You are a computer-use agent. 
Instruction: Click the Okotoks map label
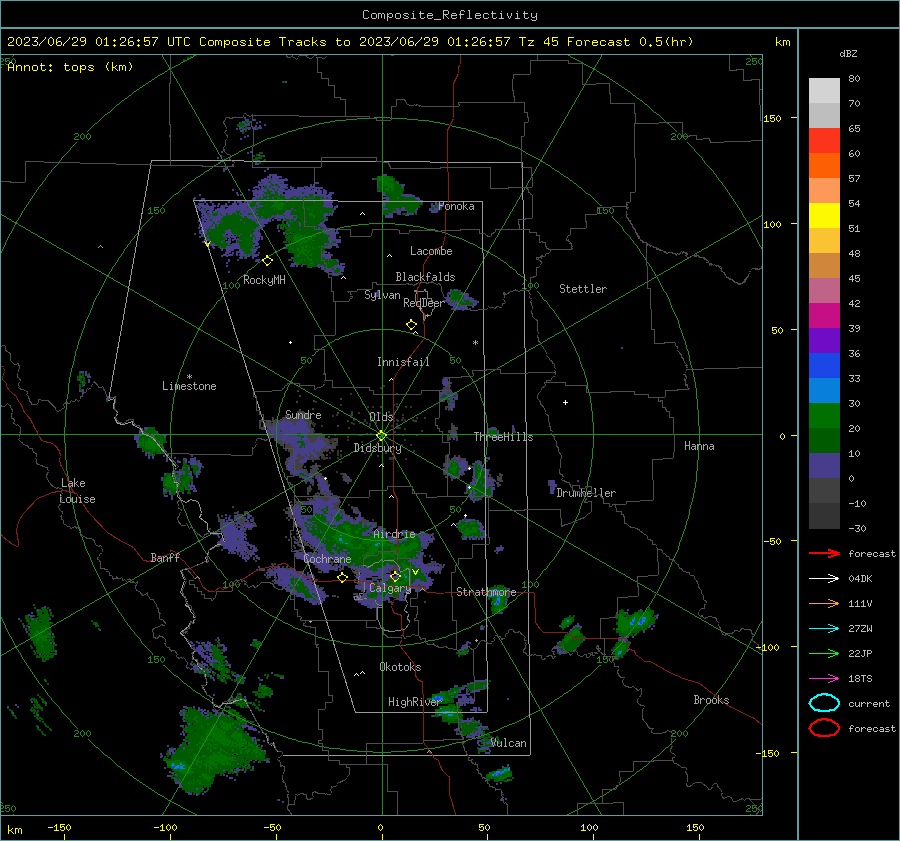400,667
